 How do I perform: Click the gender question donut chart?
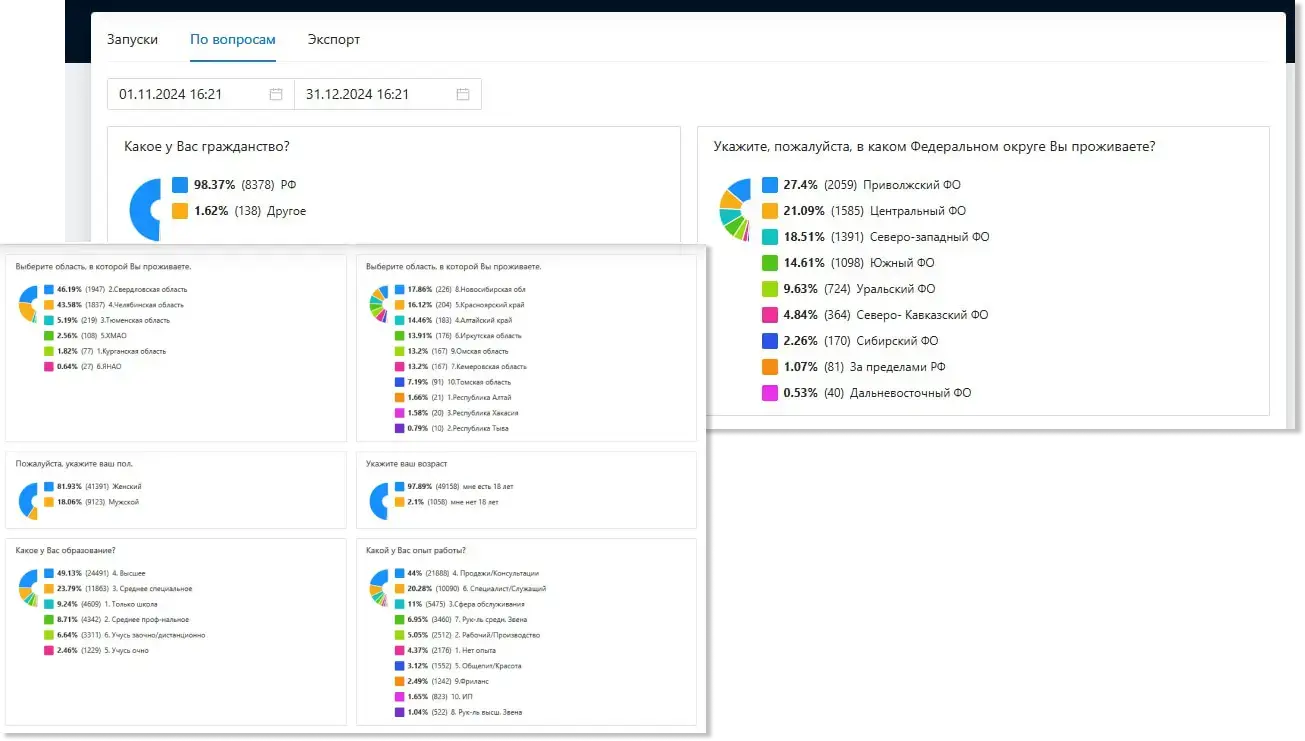(x=28, y=499)
